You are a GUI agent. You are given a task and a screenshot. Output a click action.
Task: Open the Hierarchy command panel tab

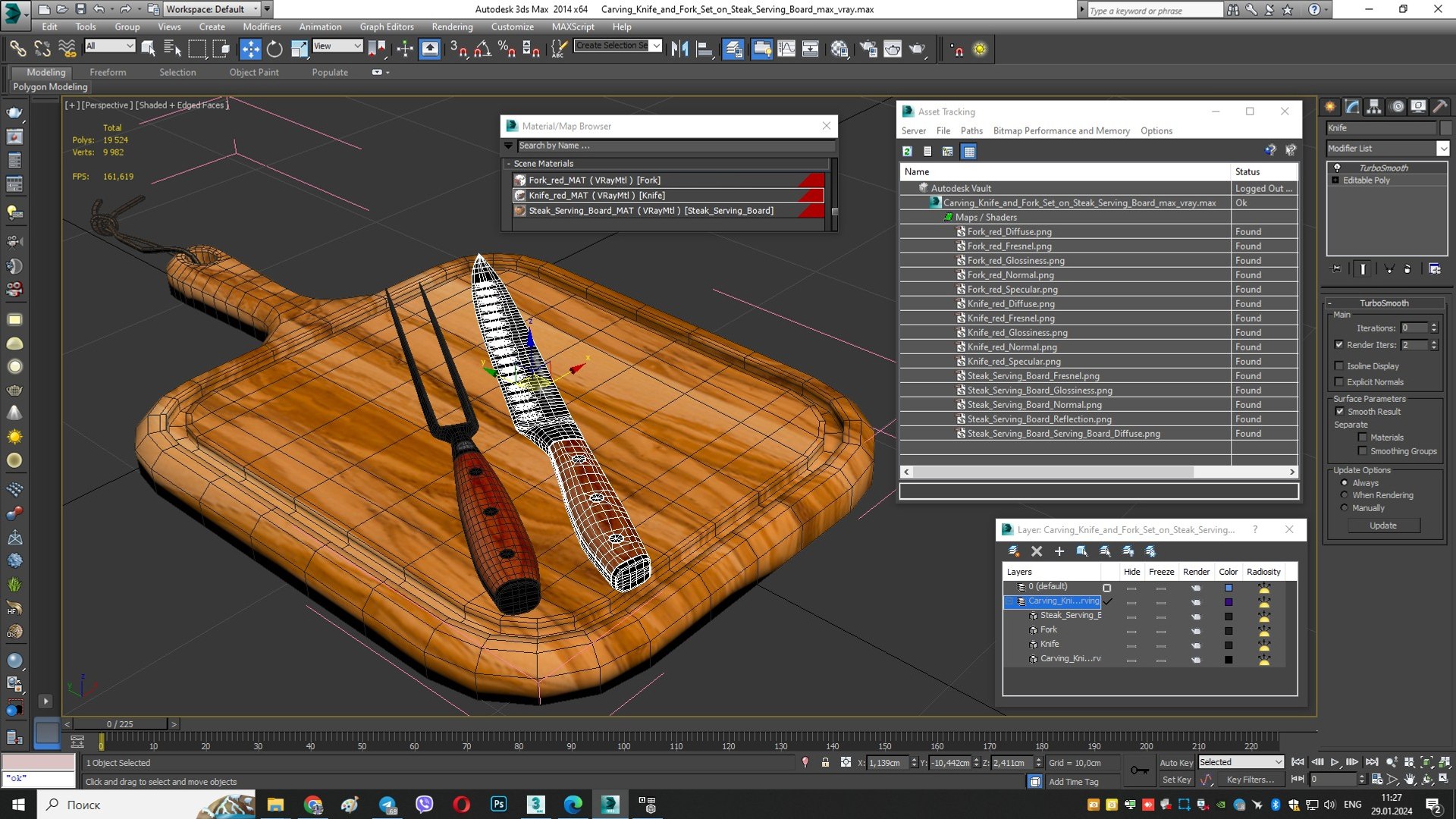1374,107
